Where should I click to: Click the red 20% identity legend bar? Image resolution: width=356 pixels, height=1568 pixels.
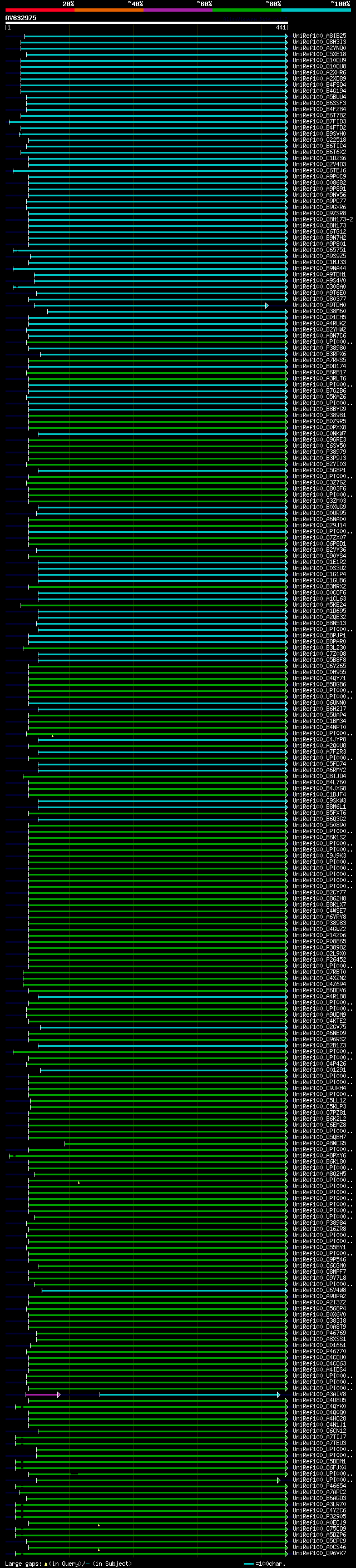coord(39,10)
